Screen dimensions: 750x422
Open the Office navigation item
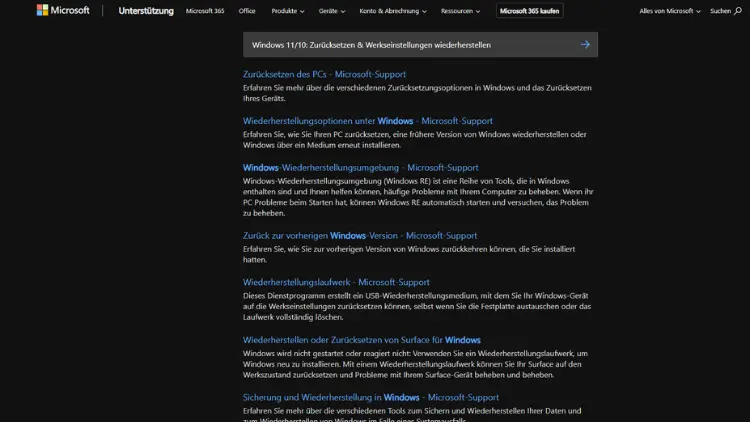coord(247,11)
